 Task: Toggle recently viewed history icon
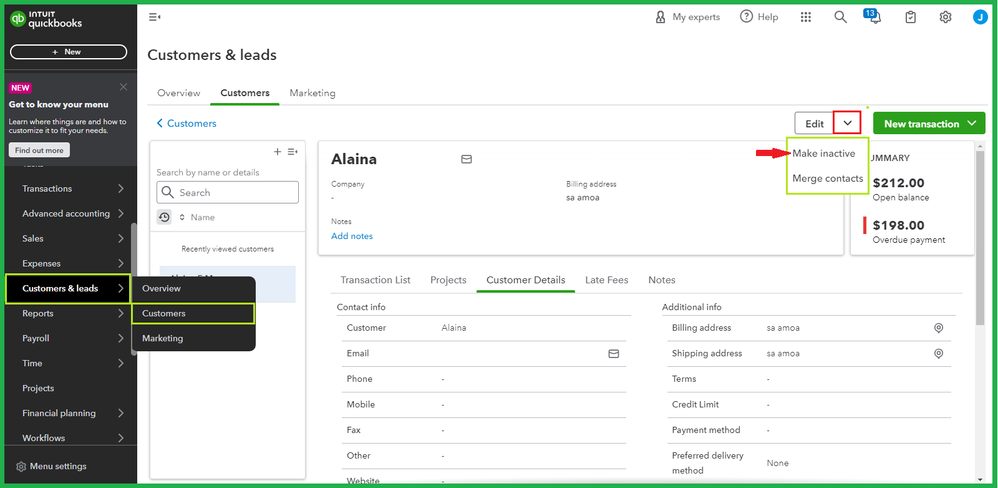tap(164, 217)
